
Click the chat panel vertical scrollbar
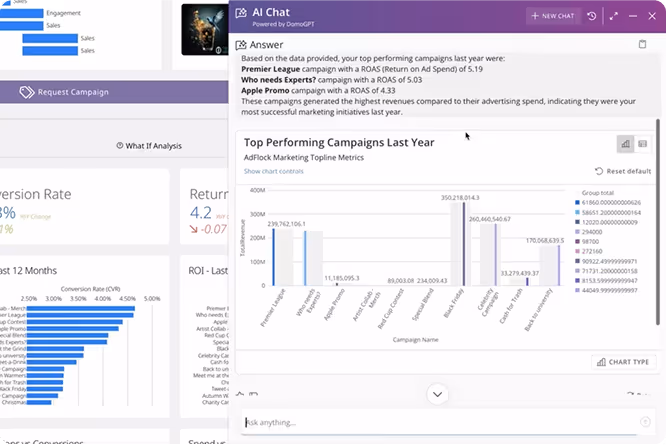pyautogui.click(x=658, y=222)
